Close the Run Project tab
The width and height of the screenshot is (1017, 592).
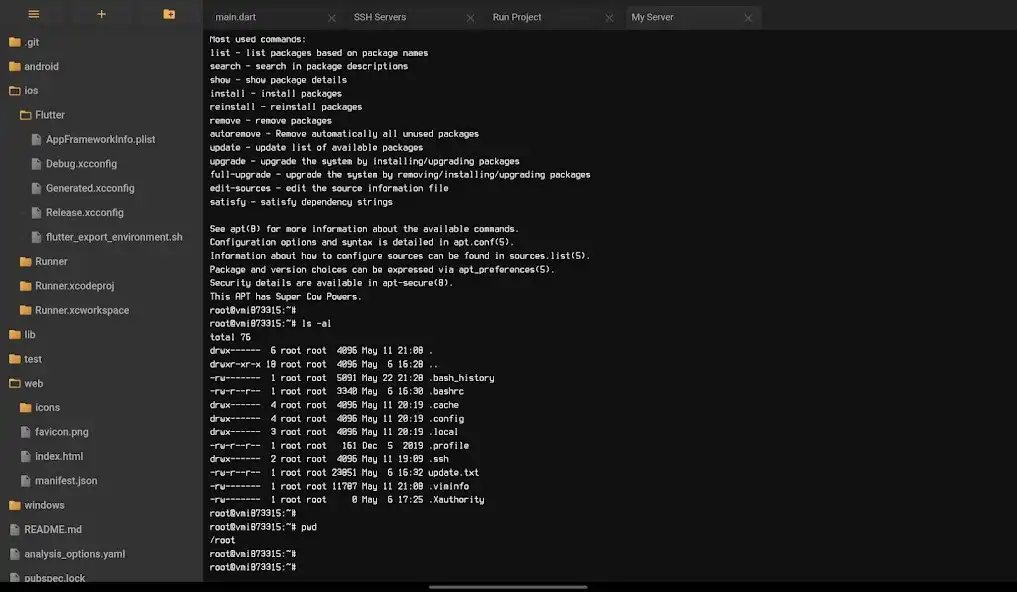click(x=609, y=18)
